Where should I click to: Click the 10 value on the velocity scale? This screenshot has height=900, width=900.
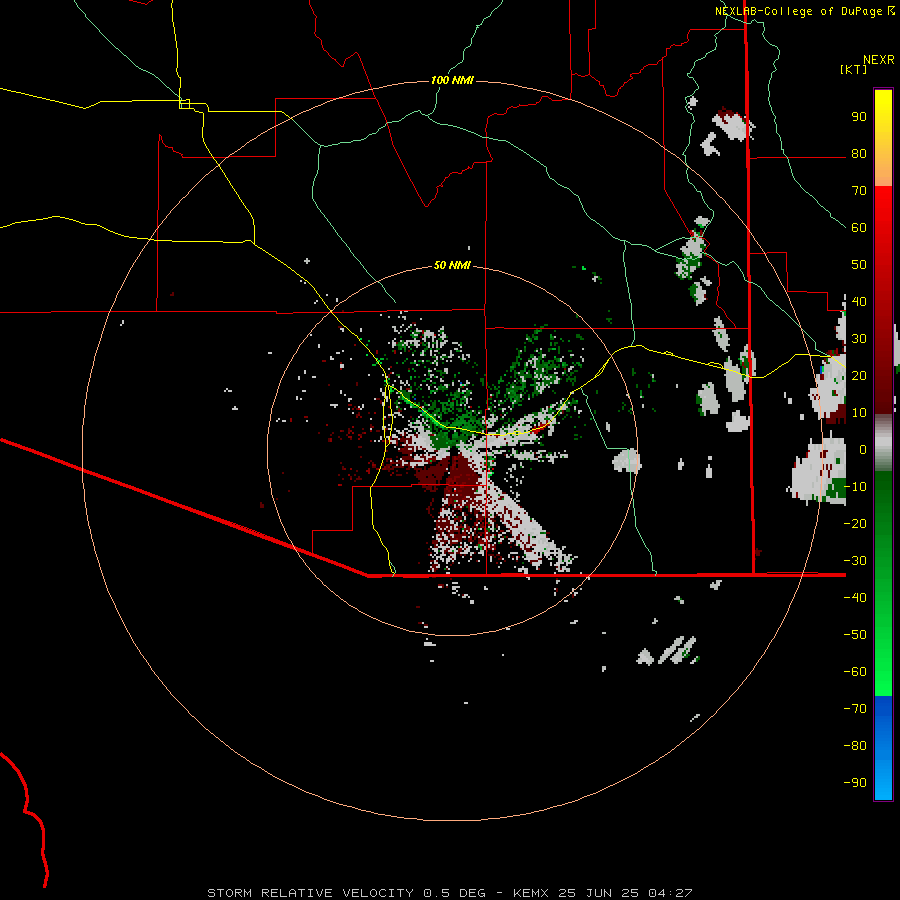[x=859, y=413]
